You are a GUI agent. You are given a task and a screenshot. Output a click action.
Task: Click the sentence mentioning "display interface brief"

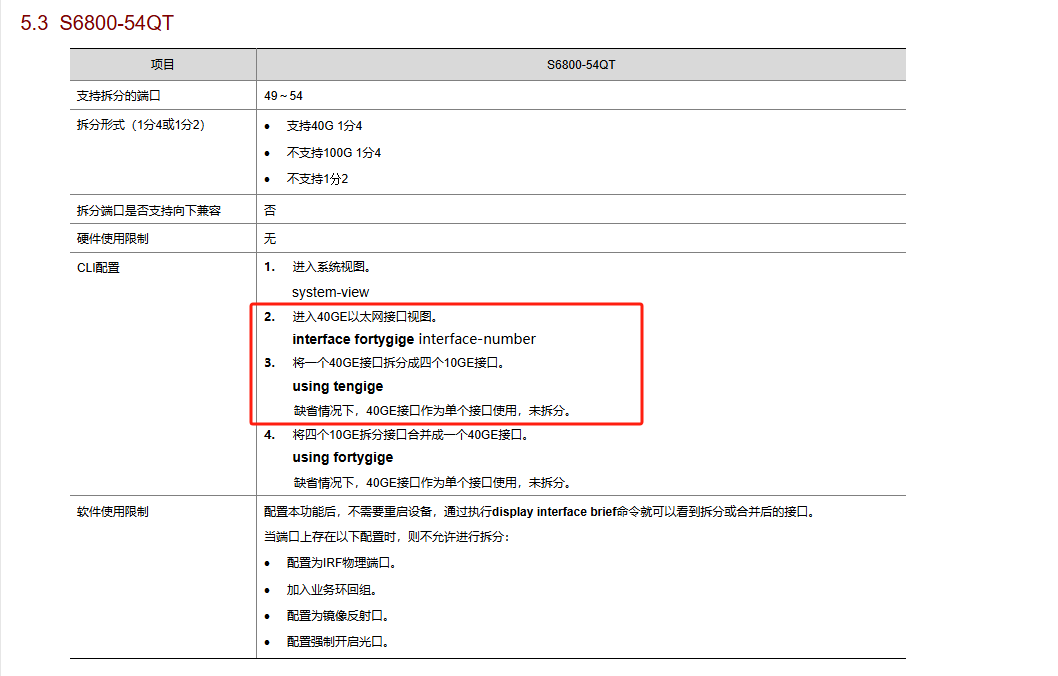coord(540,512)
